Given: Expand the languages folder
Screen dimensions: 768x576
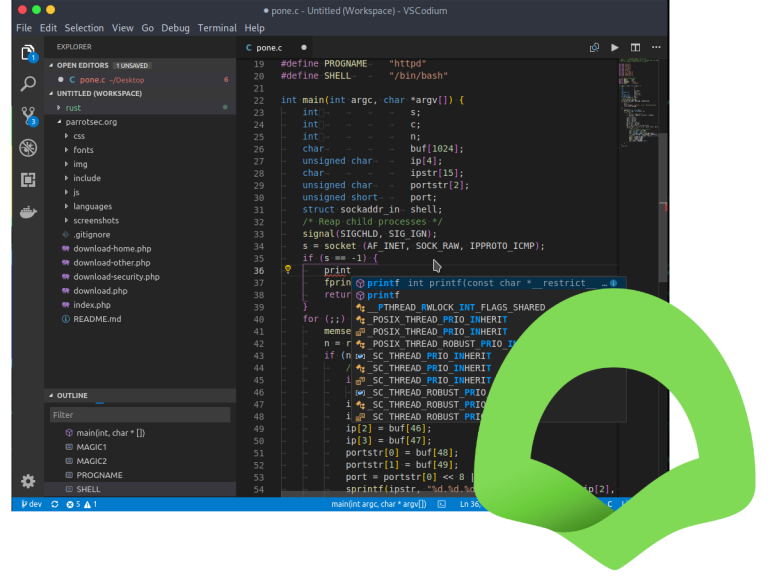Looking at the screenshot, I should [67, 207].
